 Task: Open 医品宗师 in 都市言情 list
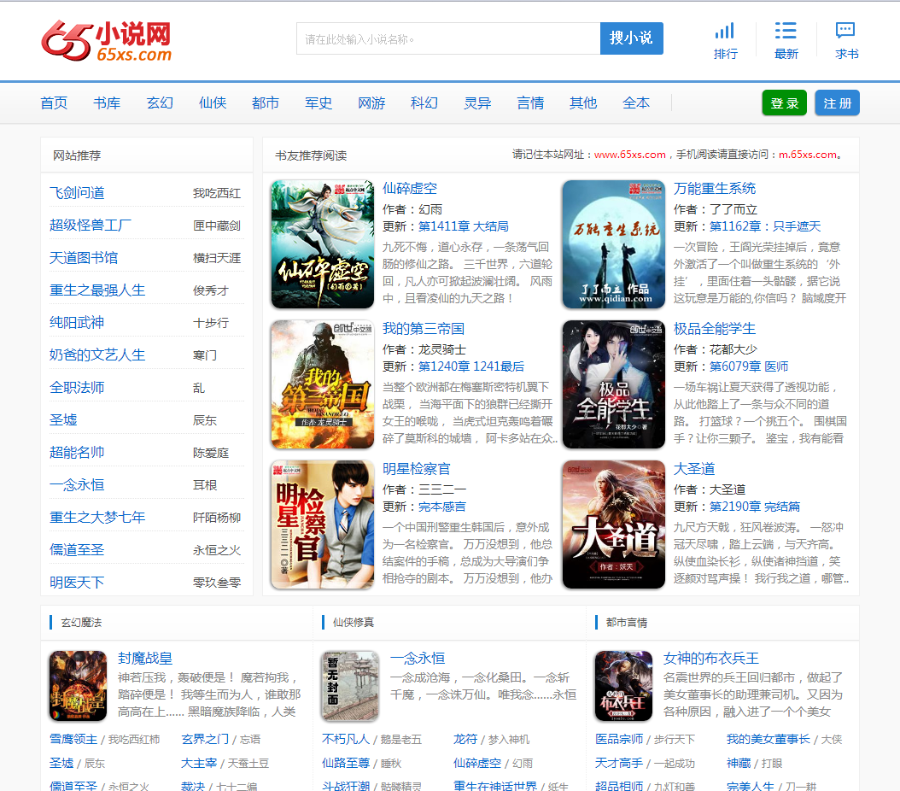[619, 739]
